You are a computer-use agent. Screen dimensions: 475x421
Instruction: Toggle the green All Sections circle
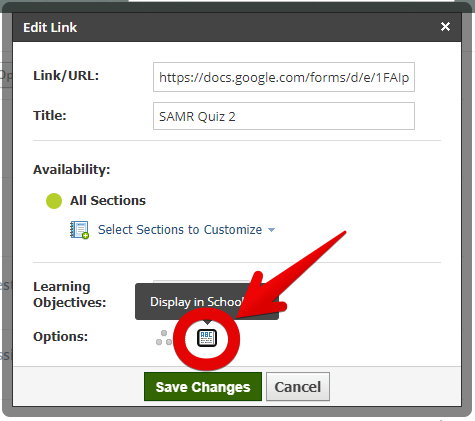(x=54, y=201)
